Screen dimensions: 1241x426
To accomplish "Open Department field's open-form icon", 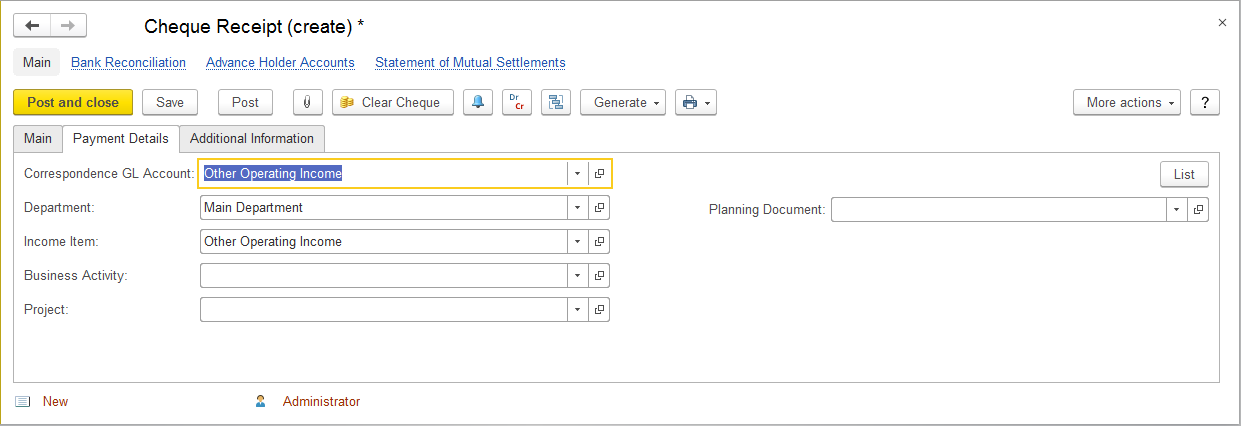I will pyautogui.click(x=599, y=208).
